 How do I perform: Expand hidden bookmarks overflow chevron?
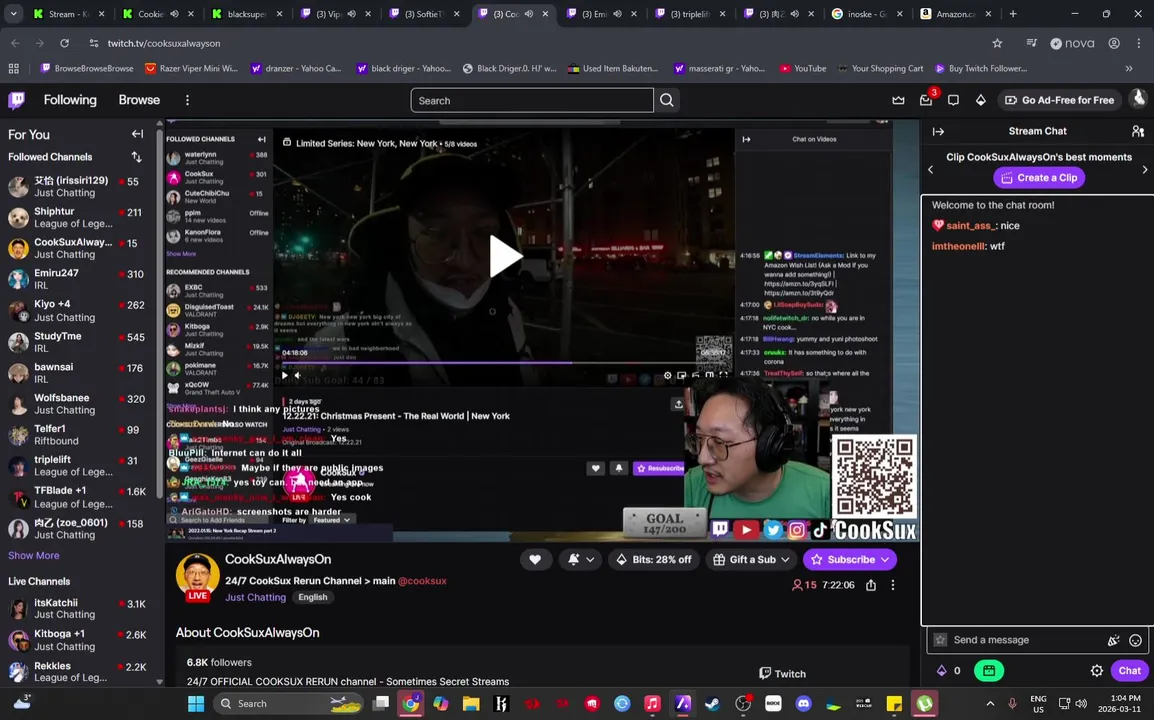pos(1129,68)
